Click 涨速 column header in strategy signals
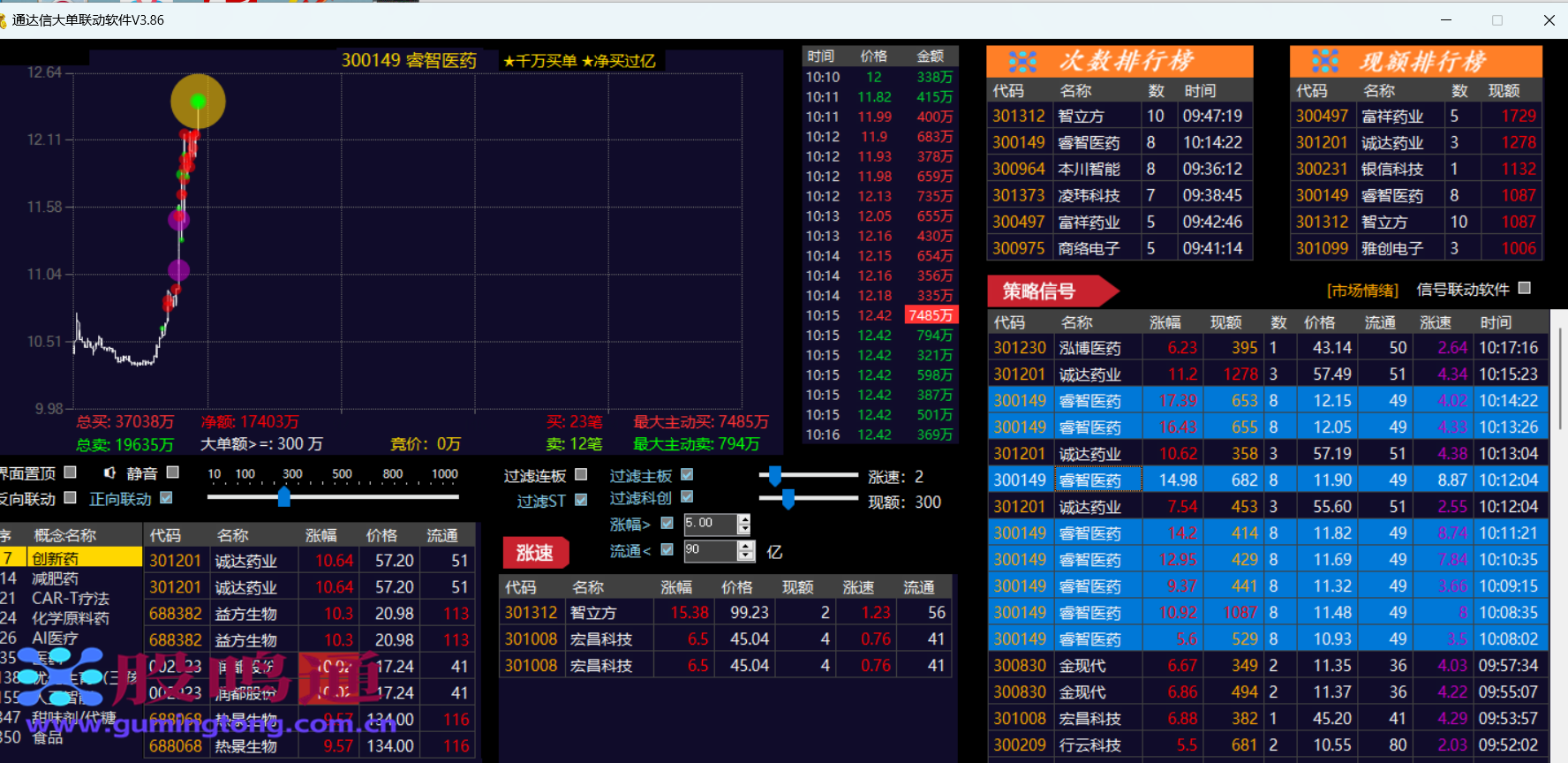Screen dimensions: 1568x763 click(x=1436, y=322)
